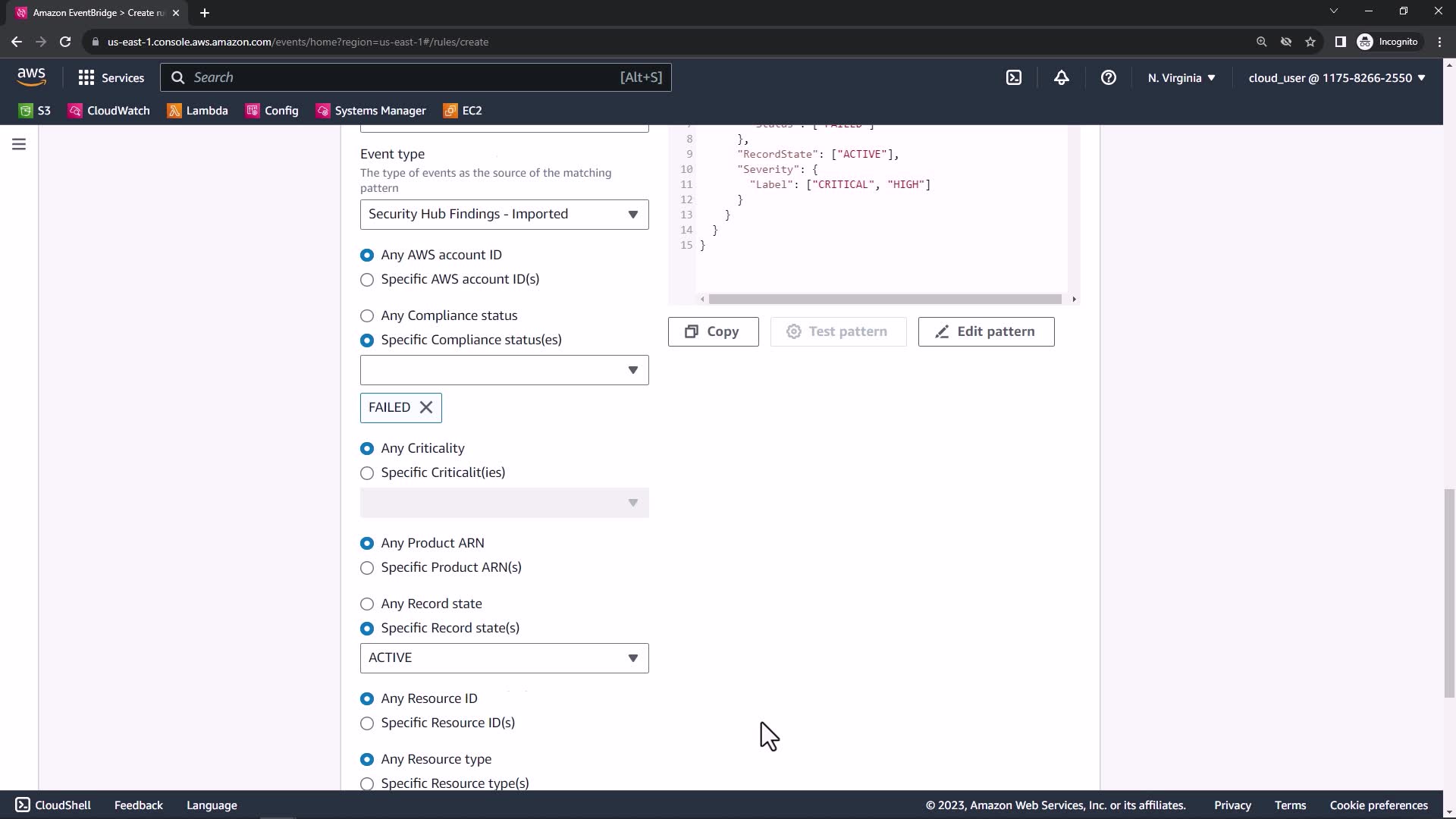The width and height of the screenshot is (1456, 819).
Task: Open the CloudShell icon in top bar
Action: tap(1014, 77)
